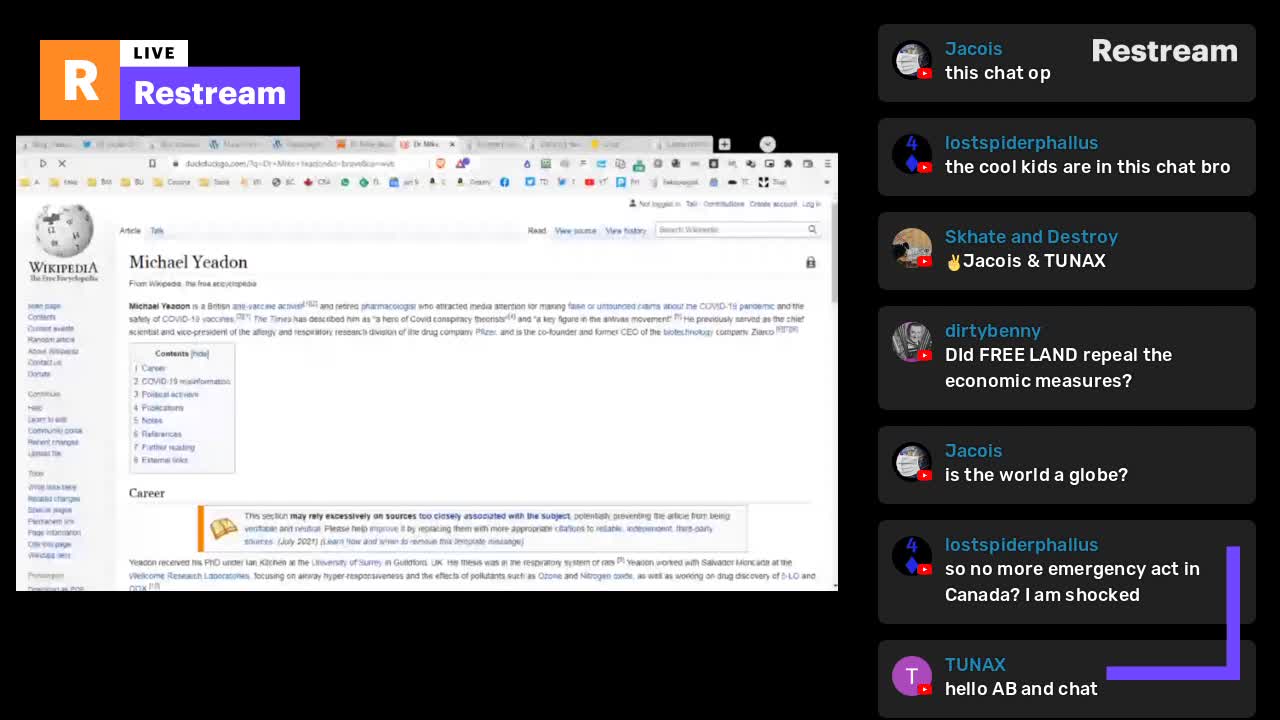Screen dimensions: 1280x720
Task: Click the Donate sidebar link
Action: pos(39,374)
